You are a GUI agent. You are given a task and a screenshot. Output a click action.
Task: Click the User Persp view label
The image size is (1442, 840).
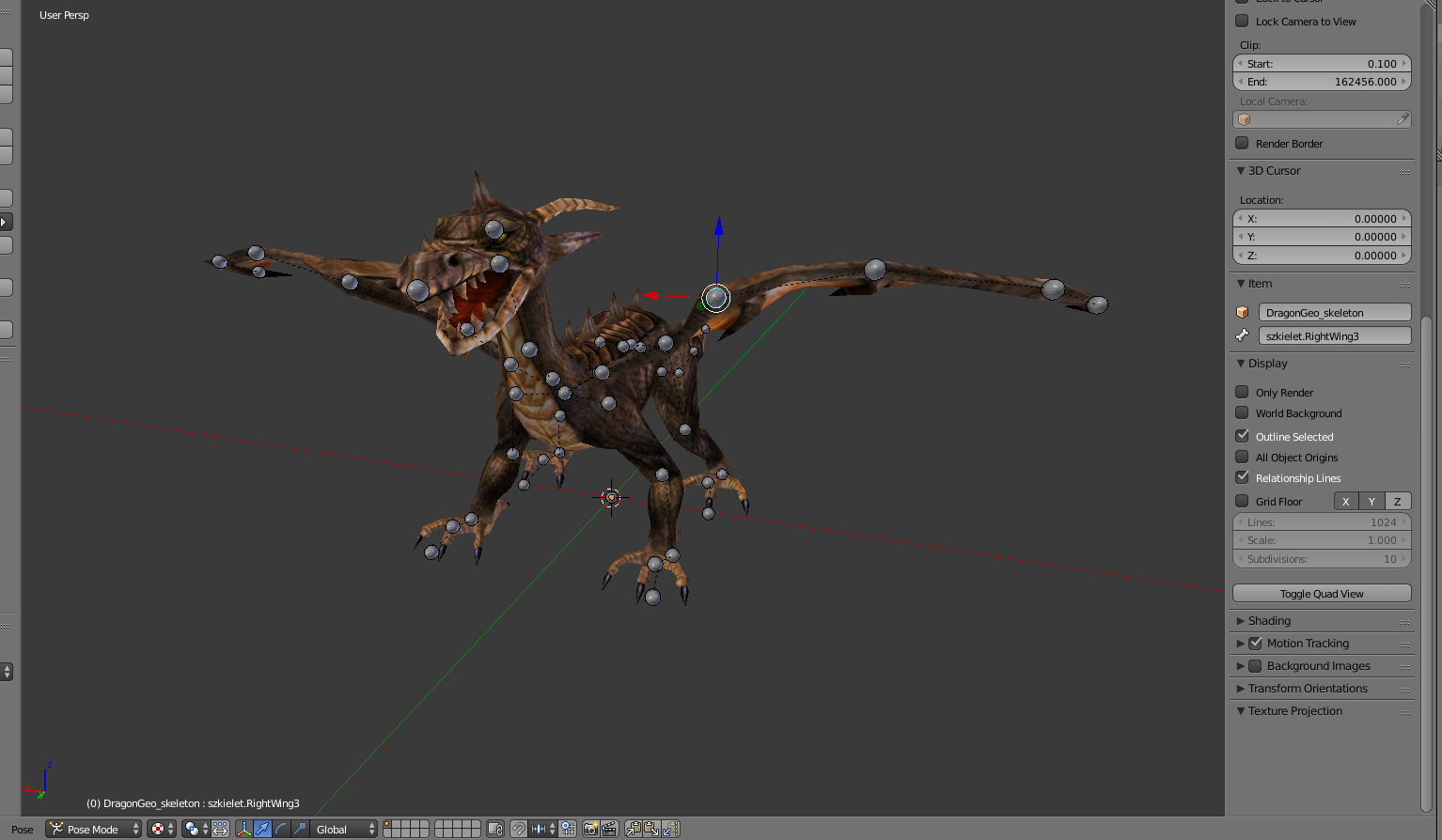pyautogui.click(x=64, y=15)
